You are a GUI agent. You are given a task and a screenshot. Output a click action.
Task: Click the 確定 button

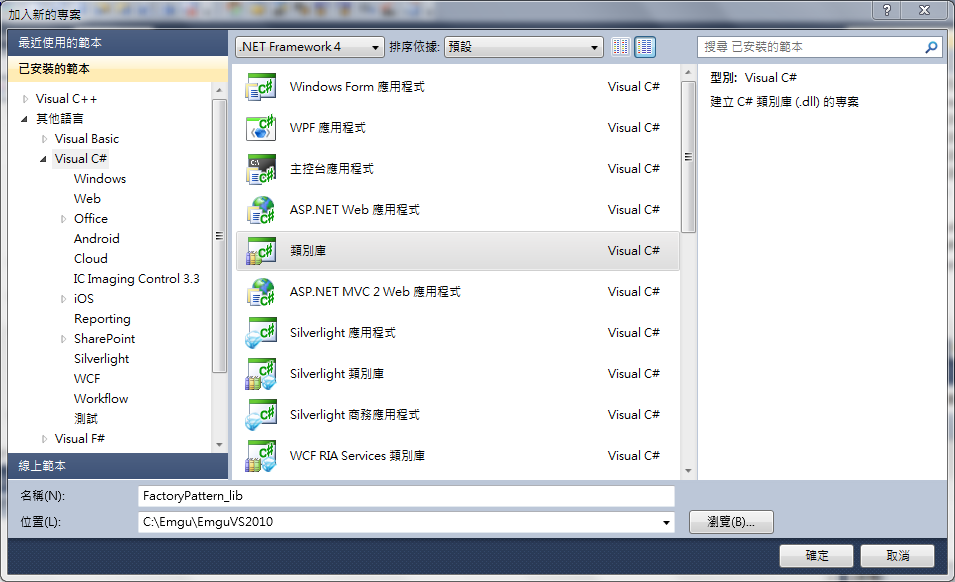pos(817,556)
